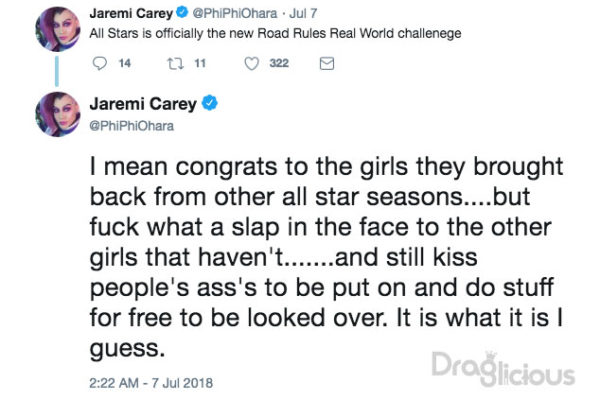Click the reply speech bubble icon
The width and height of the screenshot is (600, 400).
pos(100,63)
